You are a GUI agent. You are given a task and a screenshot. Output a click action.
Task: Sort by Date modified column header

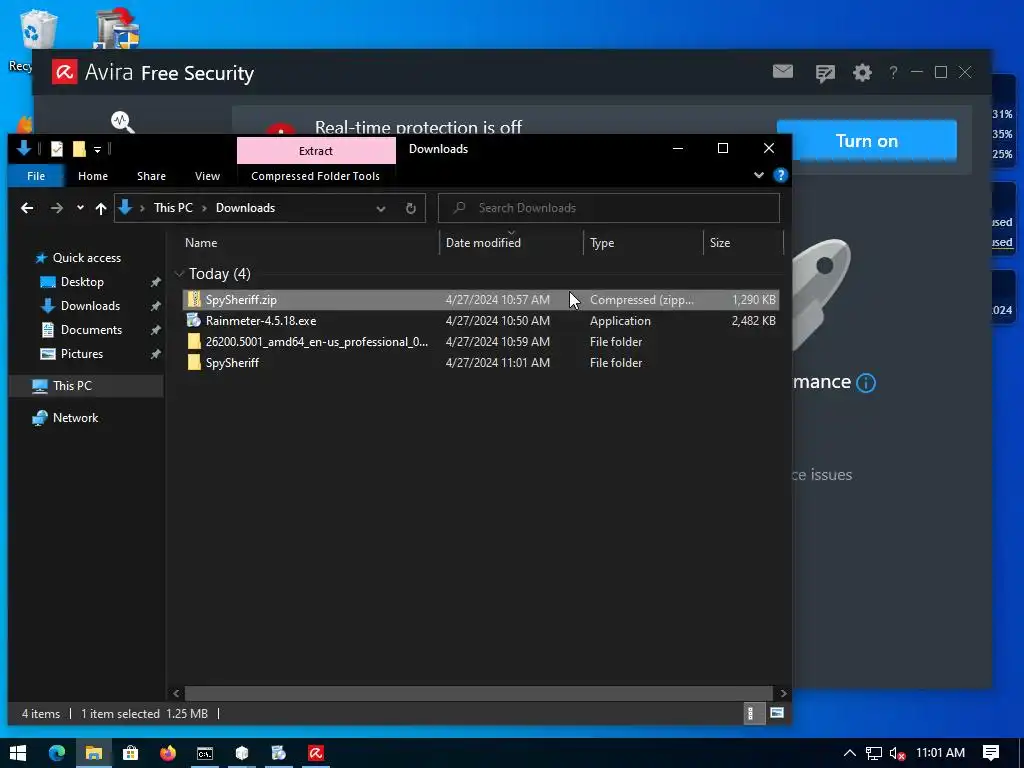tap(483, 243)
